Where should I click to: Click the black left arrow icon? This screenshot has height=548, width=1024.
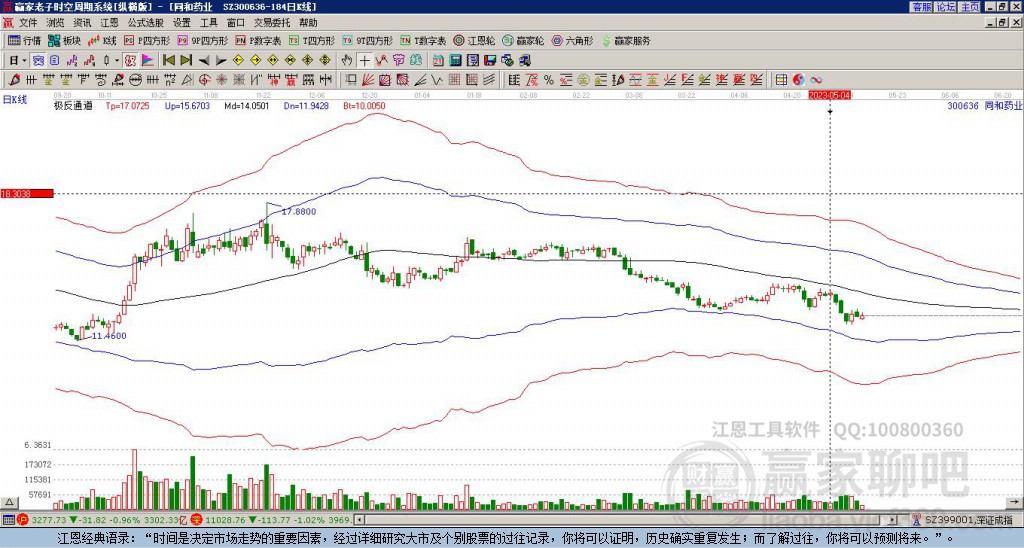point(204,60)
